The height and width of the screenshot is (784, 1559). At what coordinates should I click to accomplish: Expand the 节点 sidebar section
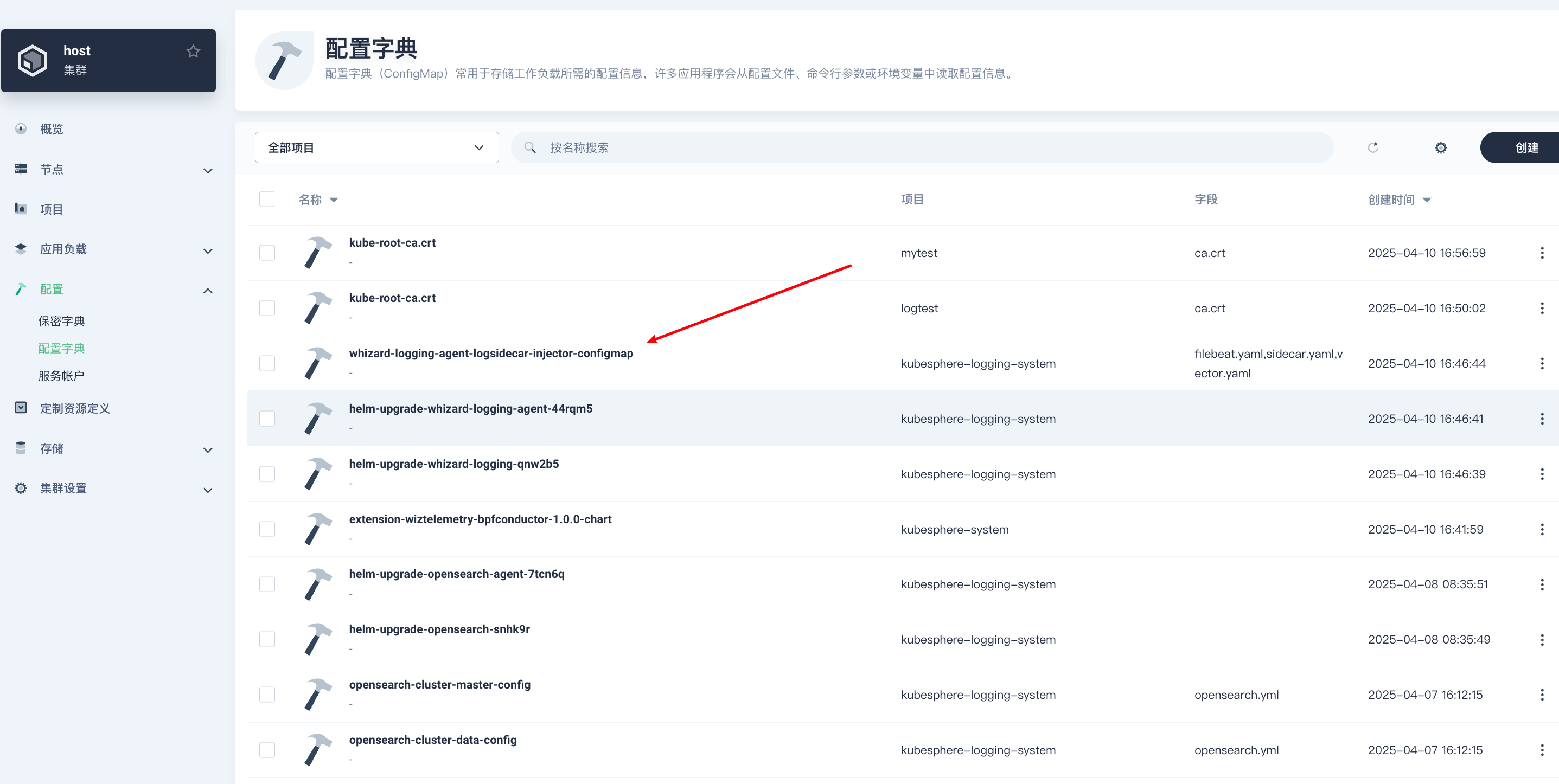pos(208,171)
